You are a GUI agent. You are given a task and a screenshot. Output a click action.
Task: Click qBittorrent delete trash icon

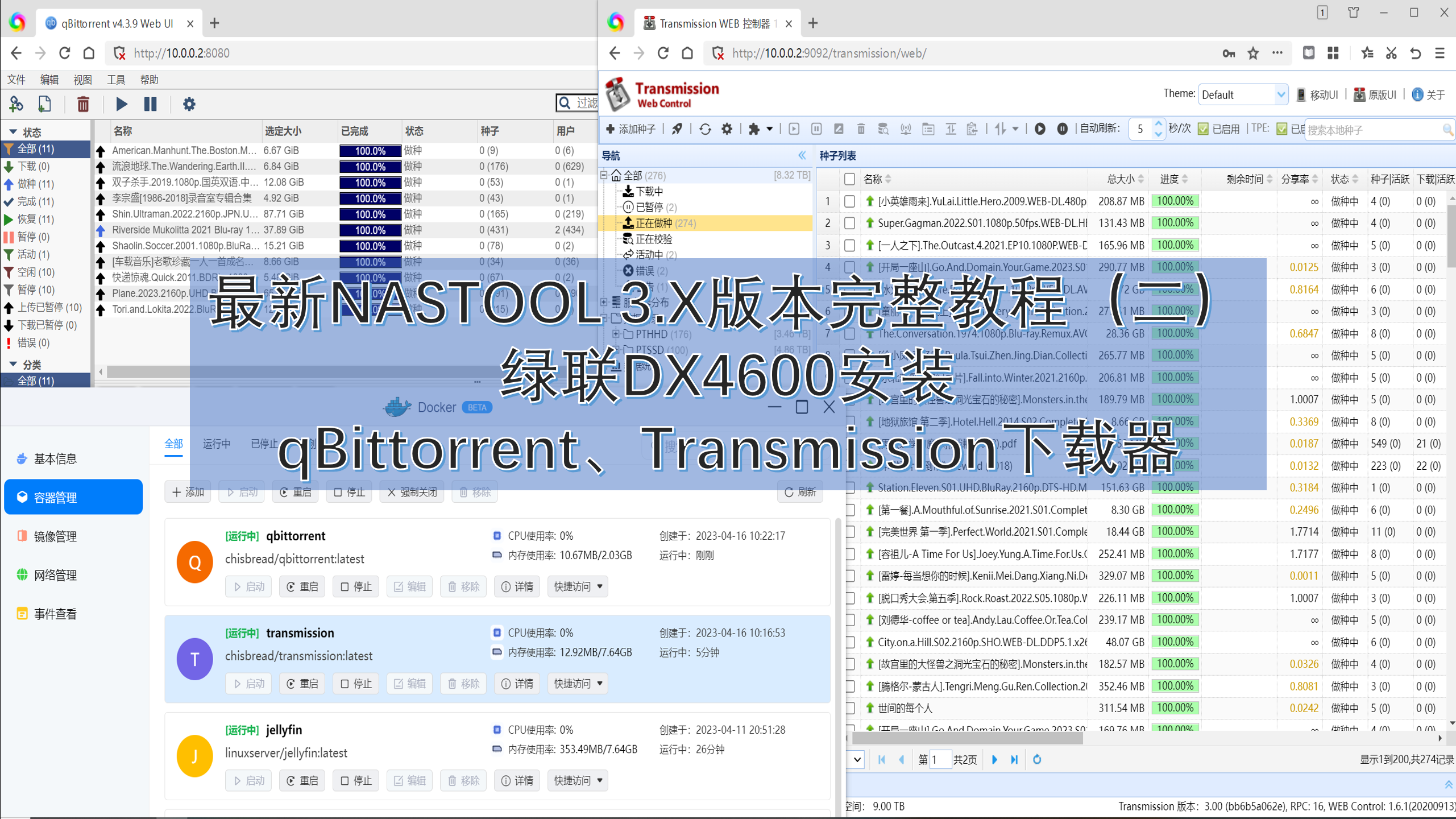(83, 104)
